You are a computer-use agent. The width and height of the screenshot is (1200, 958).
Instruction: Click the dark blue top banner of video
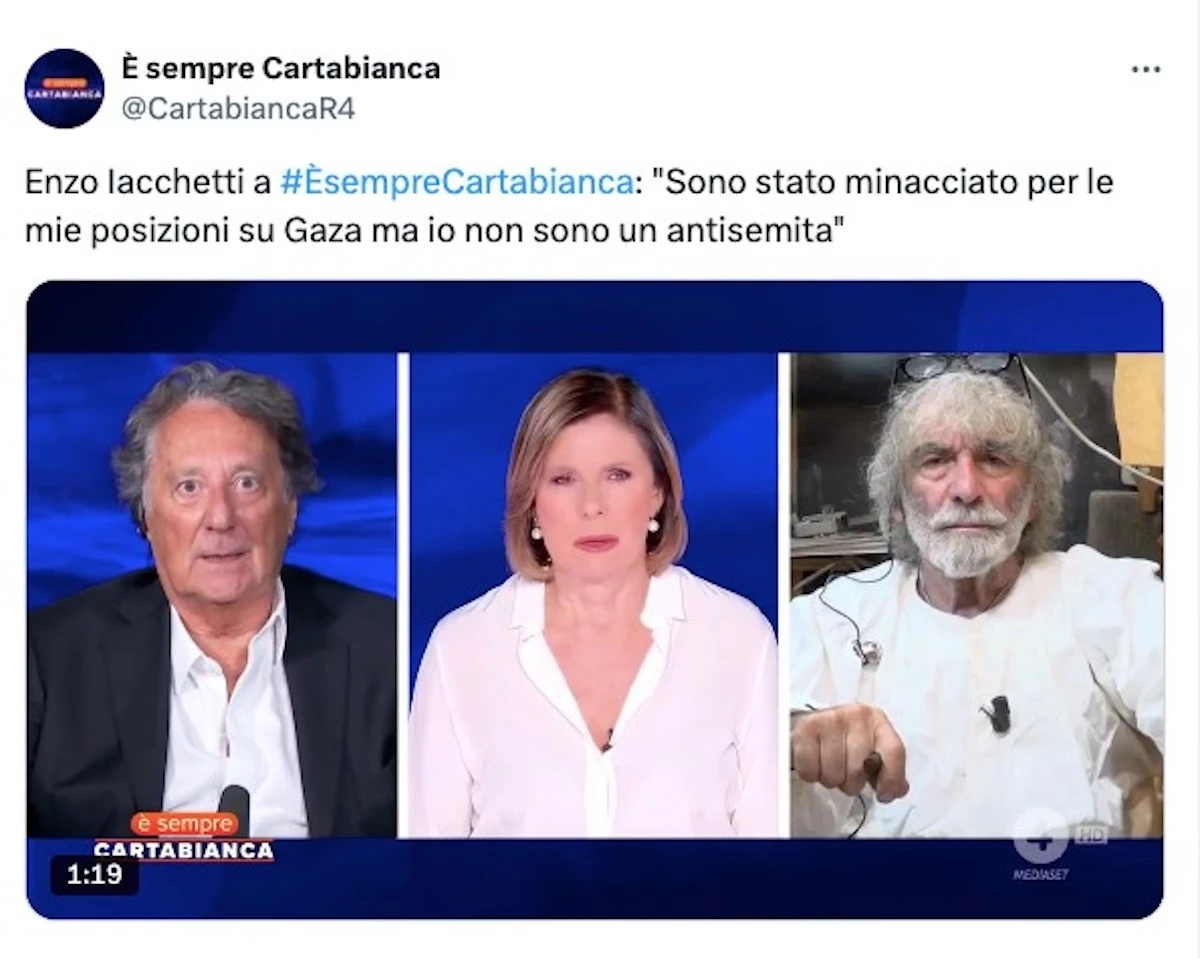tap(595, 317)
